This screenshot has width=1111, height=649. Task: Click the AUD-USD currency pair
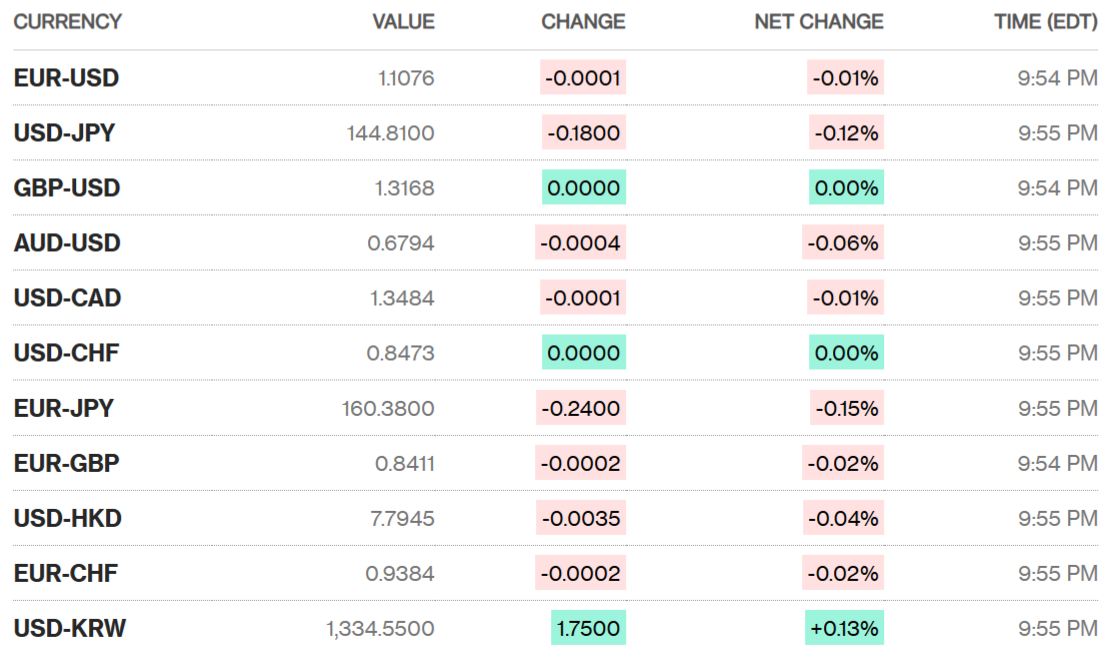coord(67,243)
